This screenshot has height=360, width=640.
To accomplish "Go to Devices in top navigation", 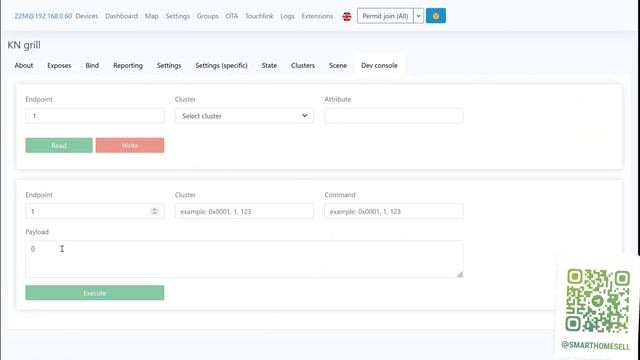I will click(87, 16).
